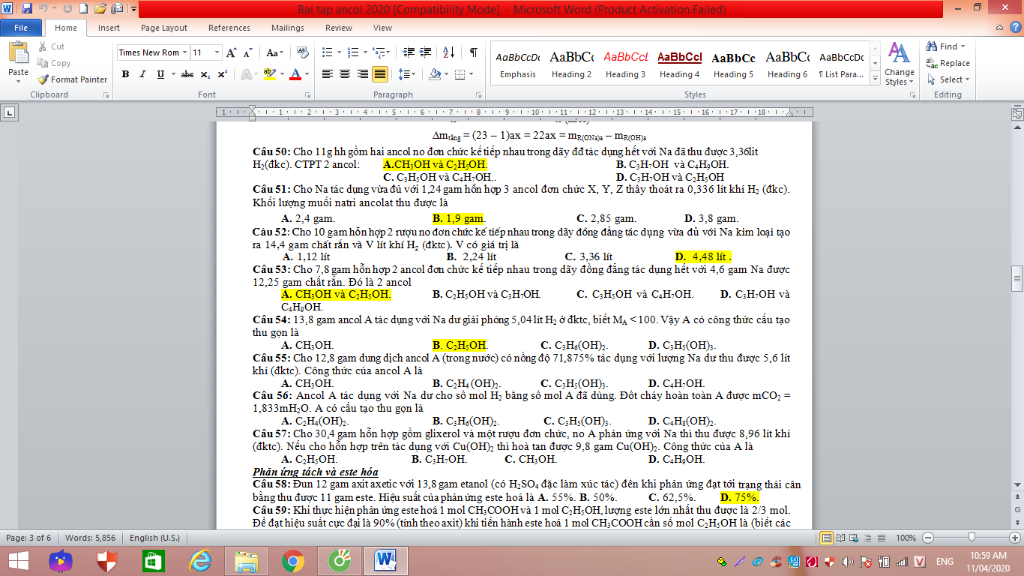Toggle Print Layout view in status bar
This screenshot has height=576, width=1024.
tap(826, 538)
